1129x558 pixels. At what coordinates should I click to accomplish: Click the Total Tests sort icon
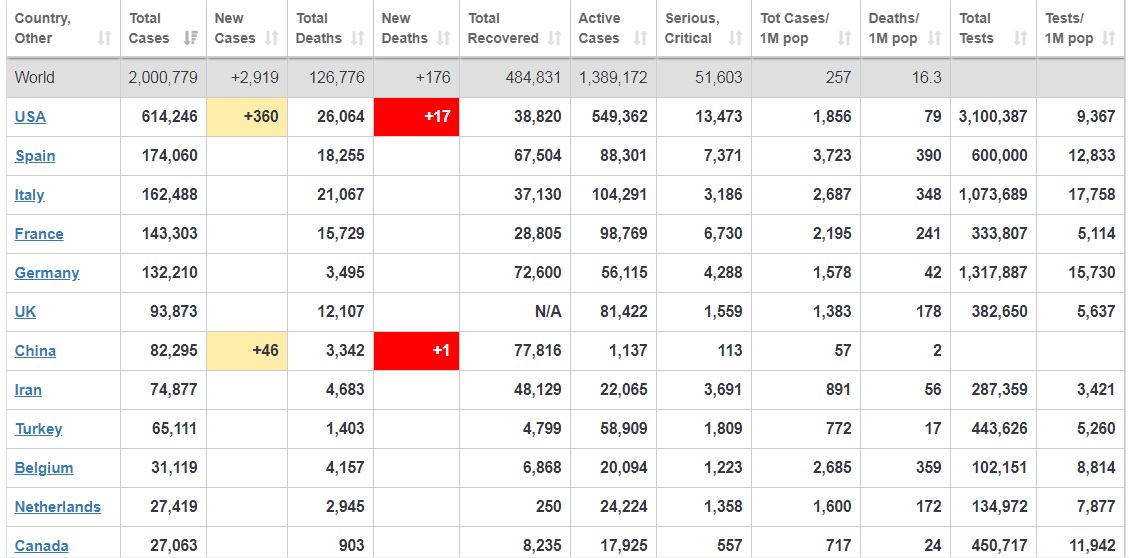click(x=1020, y=39)
